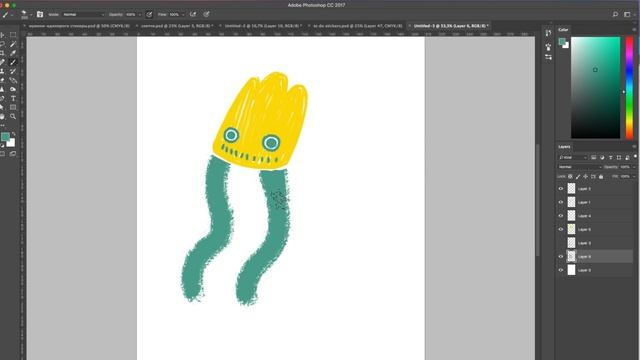The width and height of the screenshot is (640, 360).
Task: Select the Paint Bucket/Gradient tool
Action: click(13, 80)
